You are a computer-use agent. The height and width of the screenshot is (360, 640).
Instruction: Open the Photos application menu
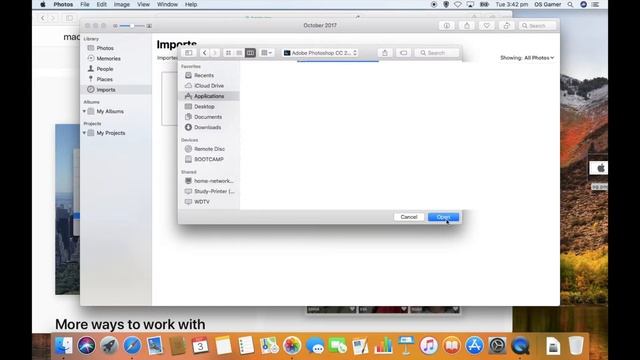pyautogui.click(x=63, y=4)
